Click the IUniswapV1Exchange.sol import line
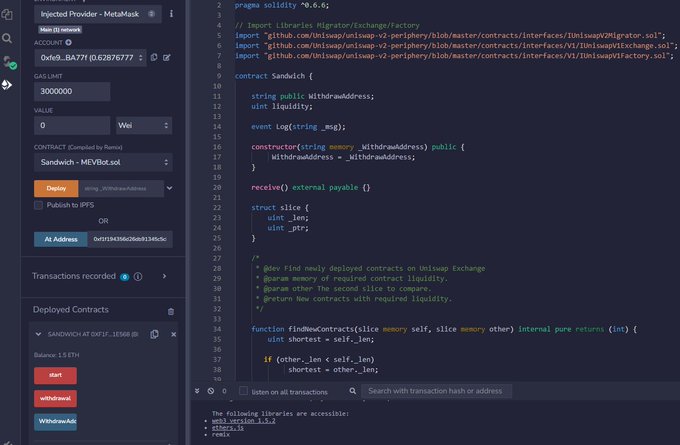 click(x=456, y=46)
